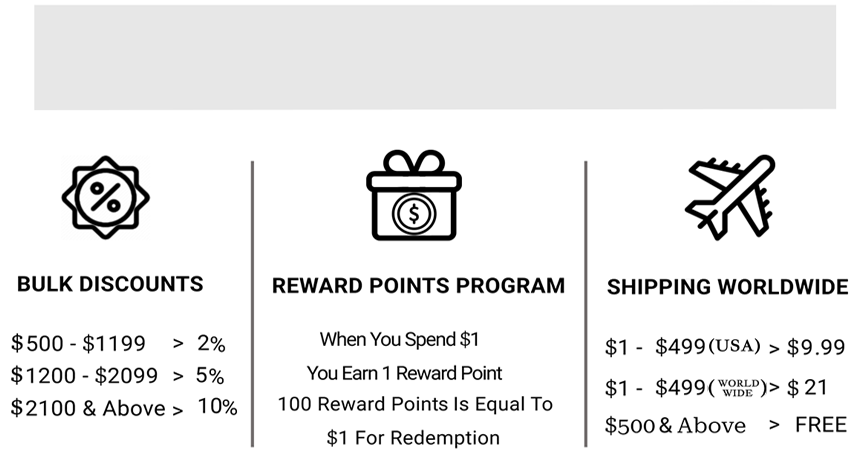Click the airplane shipping icon
Viewport: 868px width, 450px height.
(x=730, y=197)
